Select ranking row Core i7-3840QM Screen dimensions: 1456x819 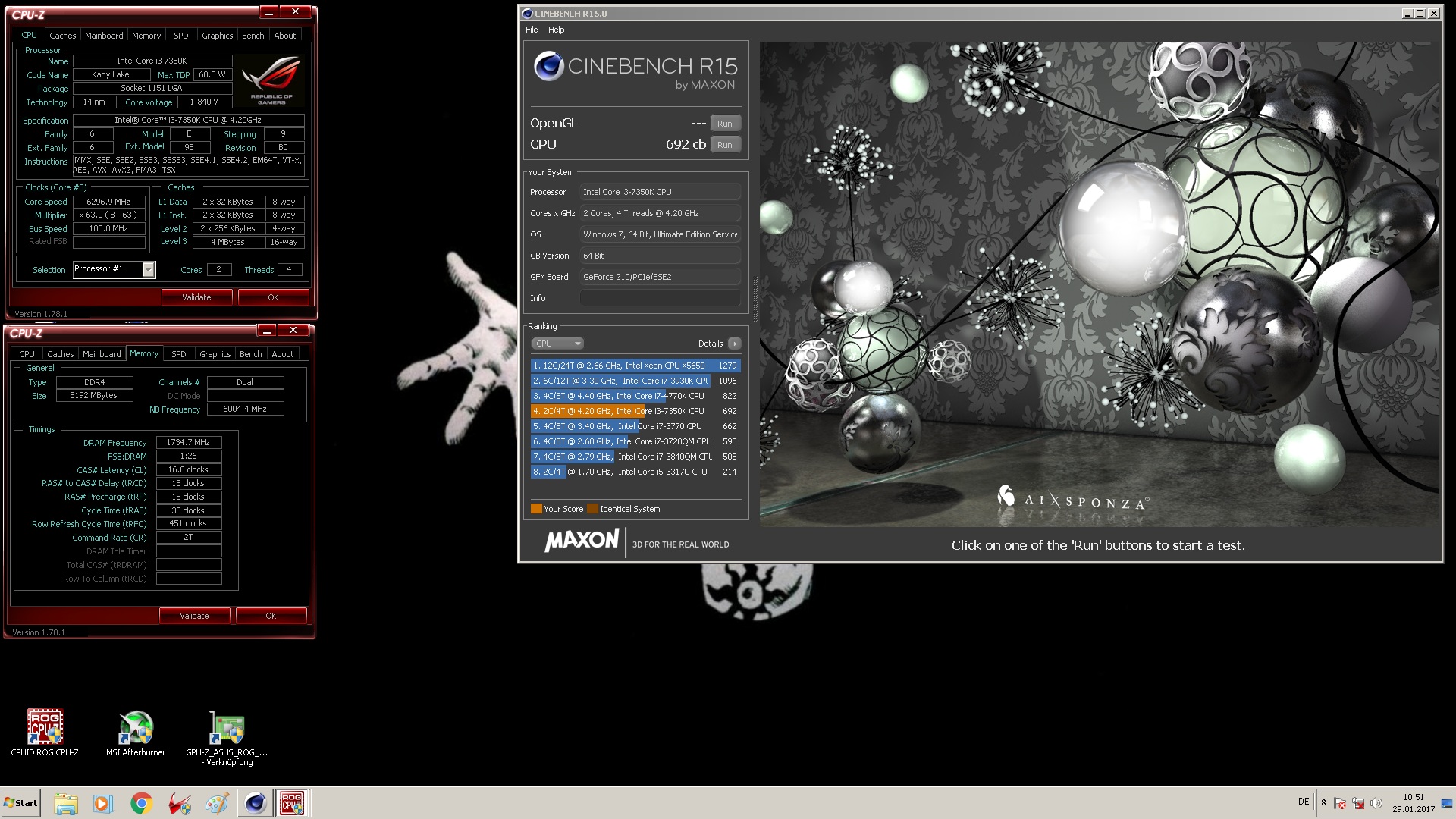(x=635, y=457)
